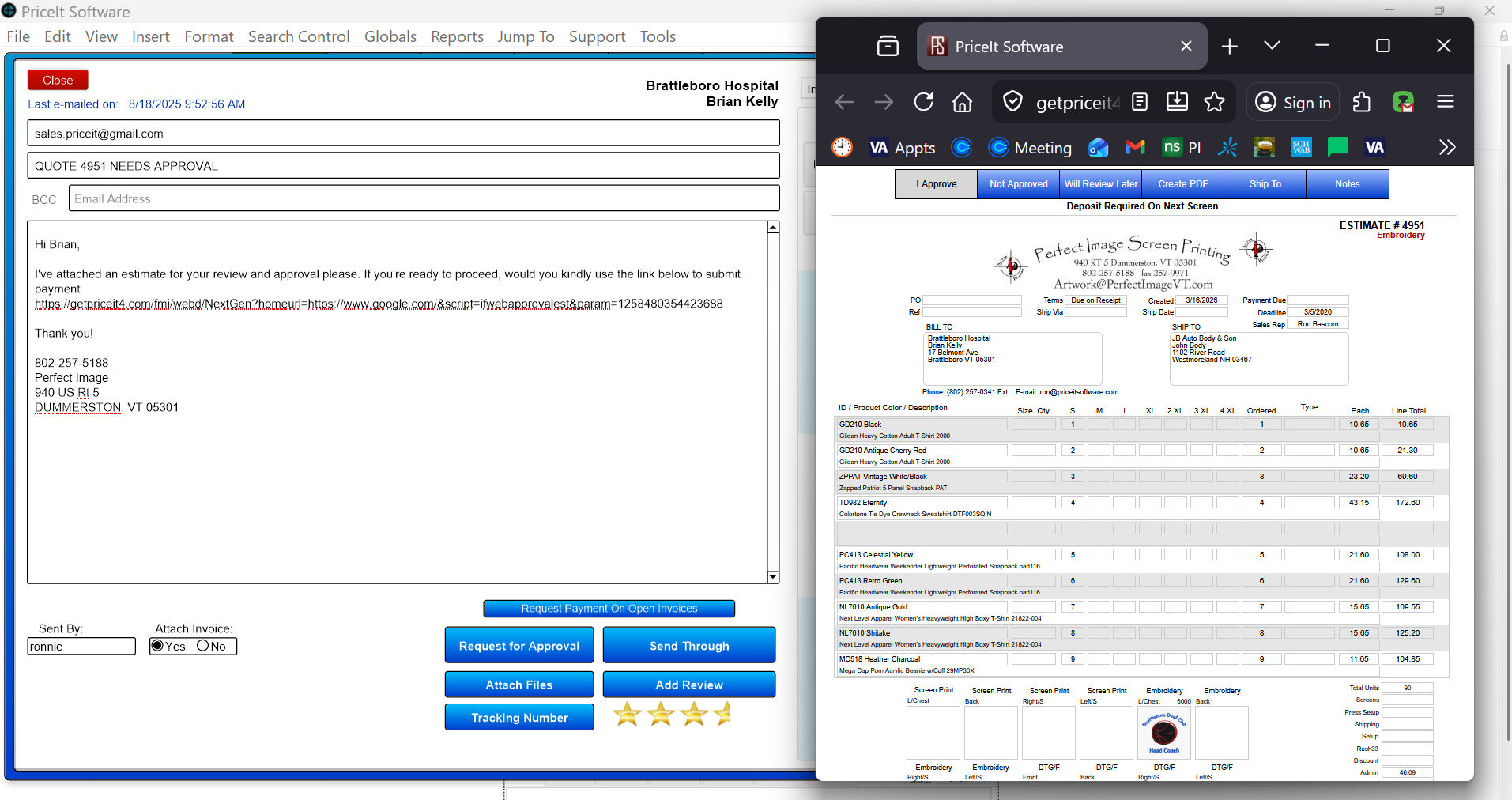This screenshot has width=1512, height=800.
Task: Close the PriceIt Software browser tab
Action: coord(1186,46)
